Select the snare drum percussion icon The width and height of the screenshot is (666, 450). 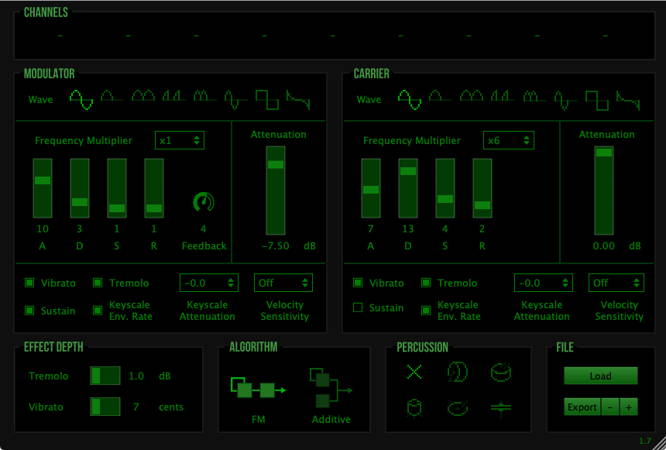click(x=501, y=372)
